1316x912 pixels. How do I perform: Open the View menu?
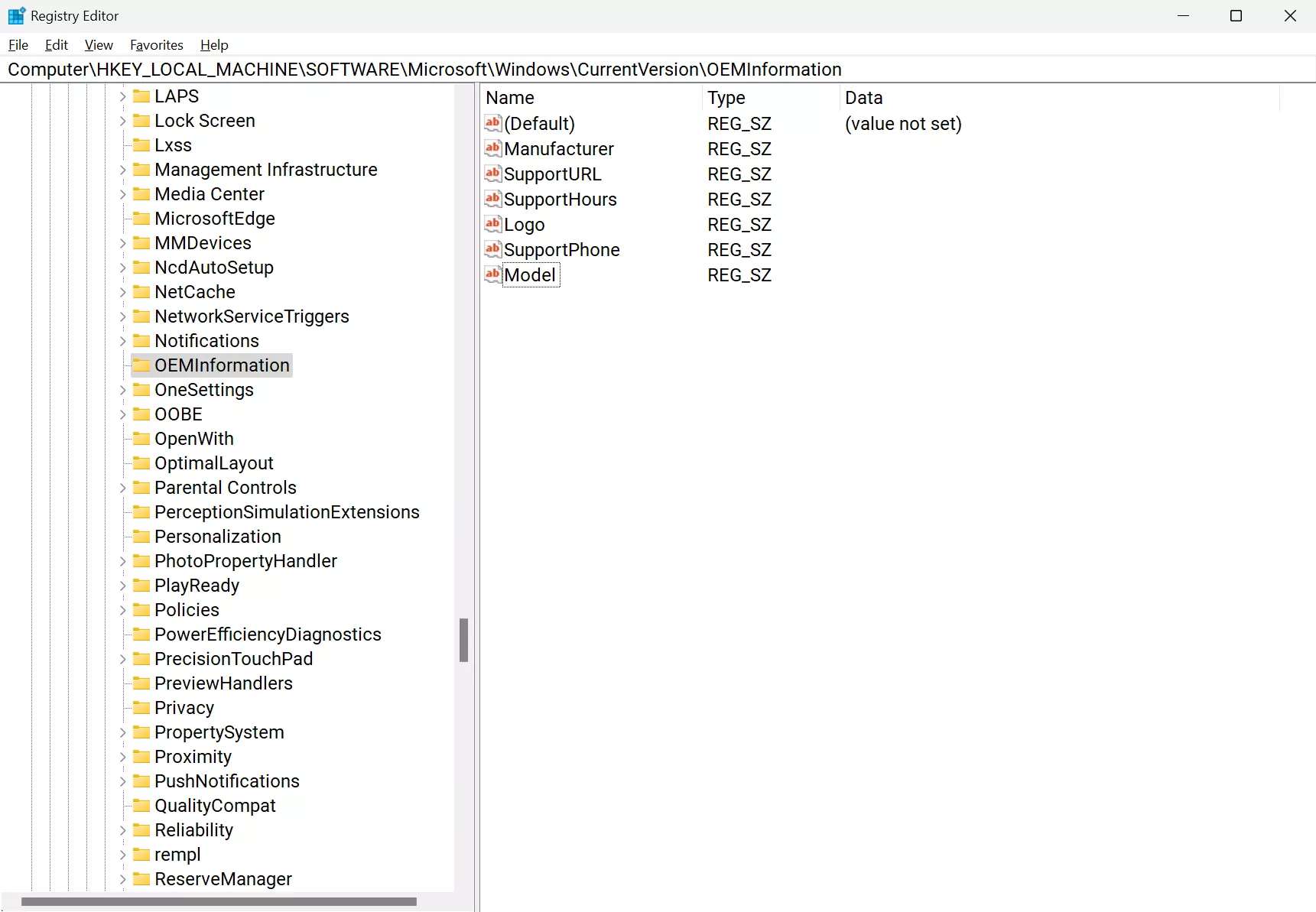pyautogui.click(x=99, y=45)
